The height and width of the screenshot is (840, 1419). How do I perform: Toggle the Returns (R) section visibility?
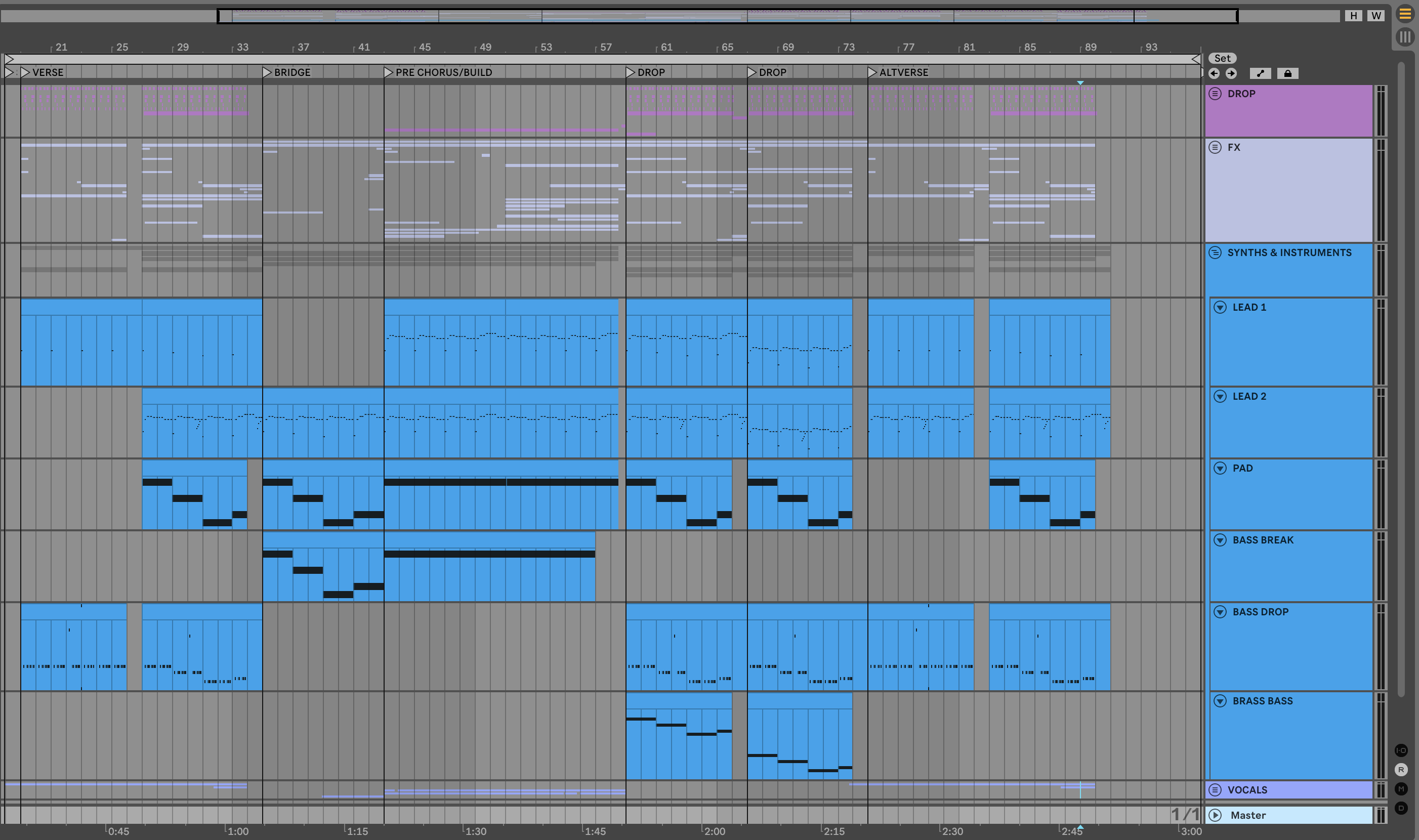[x=1401, y=770]
